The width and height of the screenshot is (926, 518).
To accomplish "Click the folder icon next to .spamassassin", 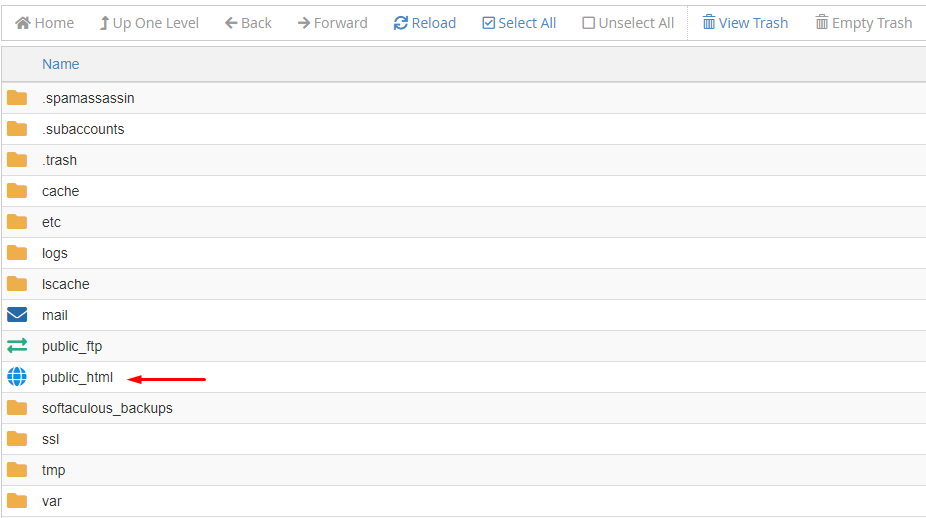I will coord(17,98).
